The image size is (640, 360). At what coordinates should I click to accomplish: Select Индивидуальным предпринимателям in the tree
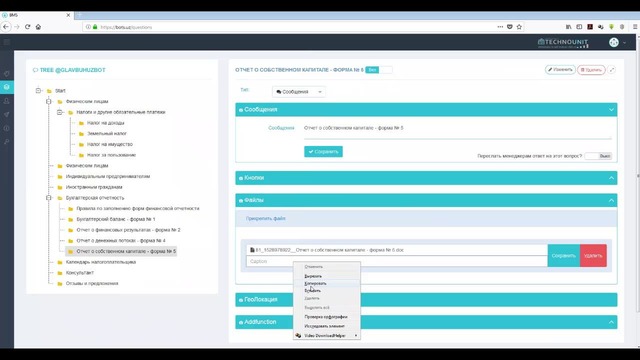[108, 176]
